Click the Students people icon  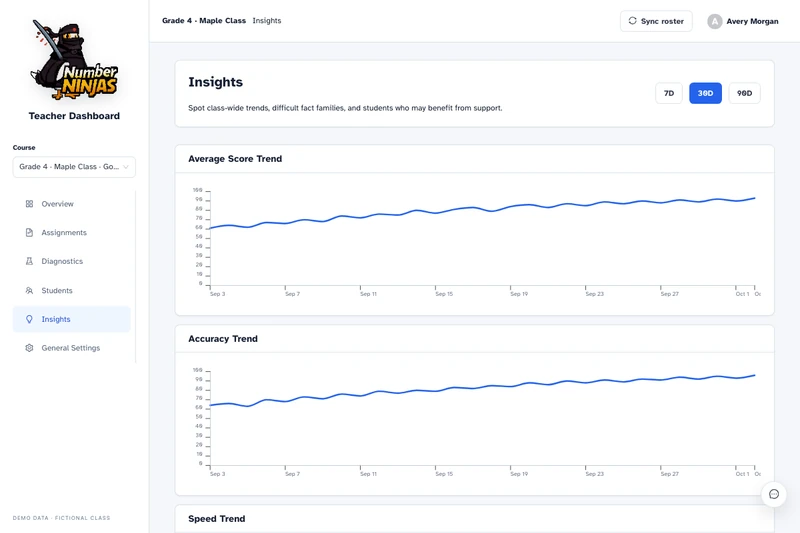pos(29,290)
